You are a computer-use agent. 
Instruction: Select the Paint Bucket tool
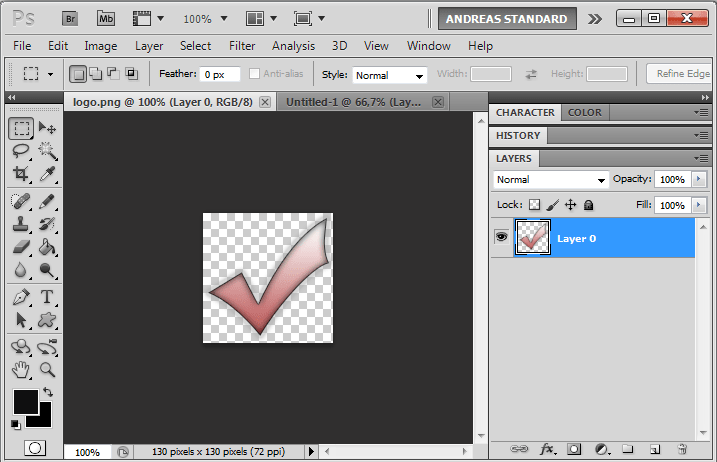tap(47, 247)
